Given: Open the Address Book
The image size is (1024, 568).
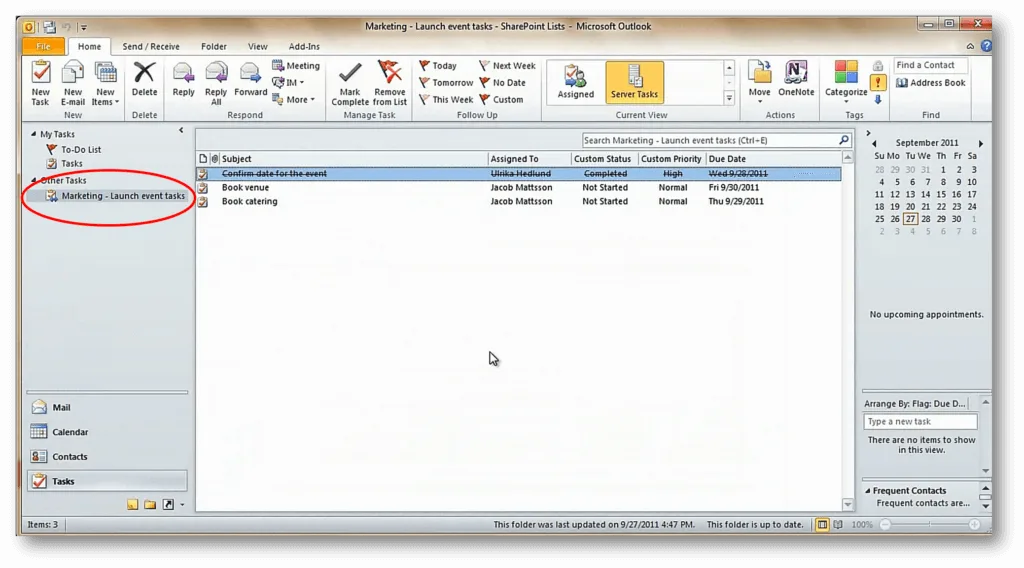Looking at the screenshot, I should tap(931, 82).
